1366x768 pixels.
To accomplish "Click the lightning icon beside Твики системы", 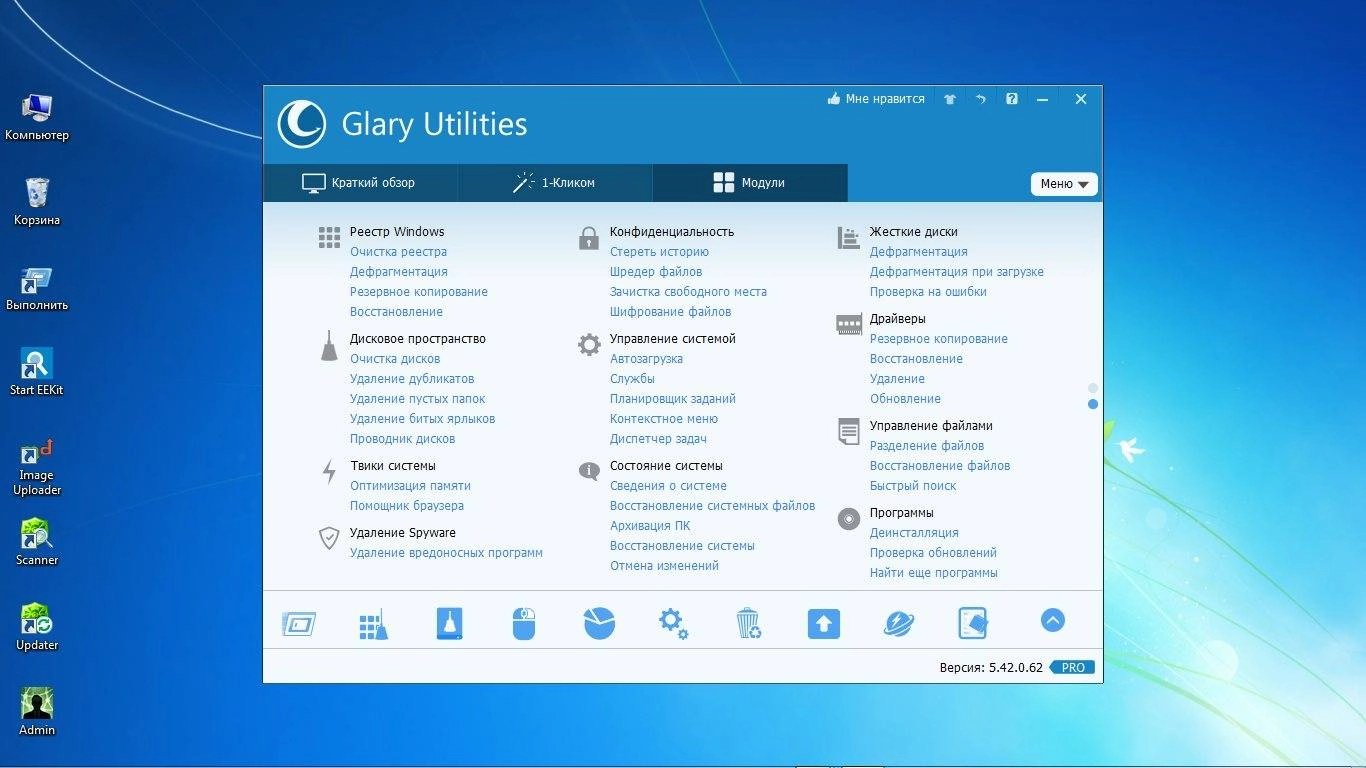I will (329, 471).
